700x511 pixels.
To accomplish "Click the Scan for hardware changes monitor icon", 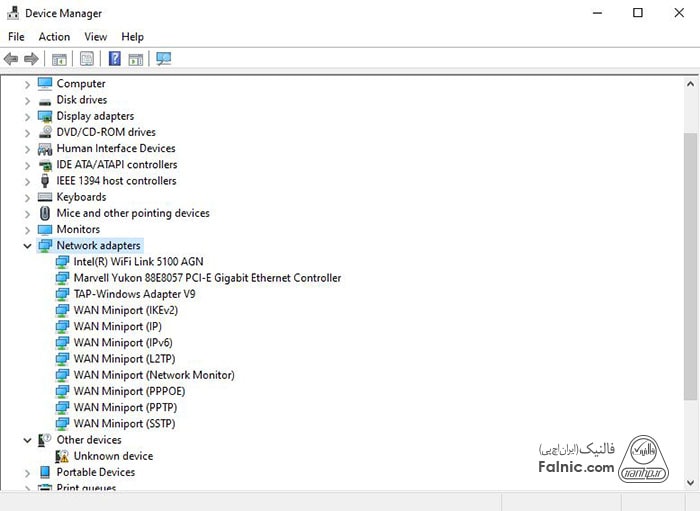I will 164,59.
